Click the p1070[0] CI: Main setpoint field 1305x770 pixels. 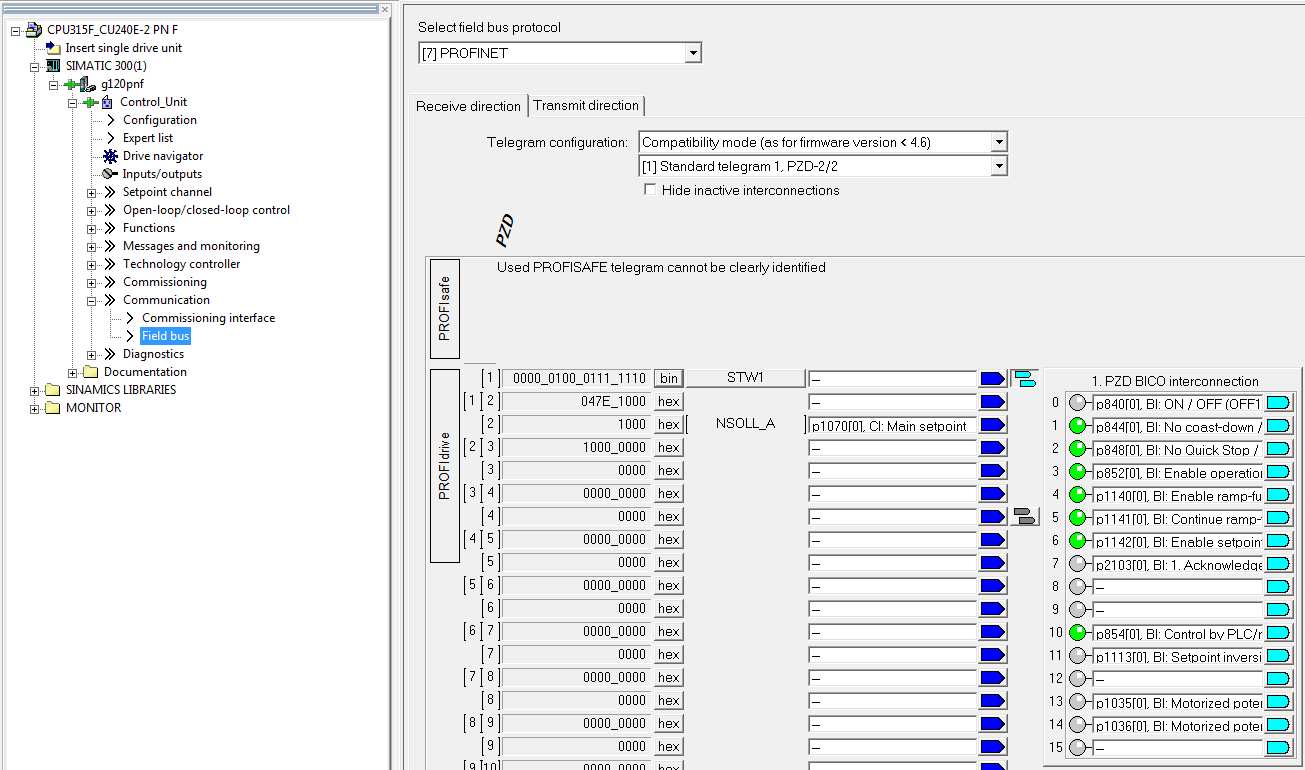point(892,425)
